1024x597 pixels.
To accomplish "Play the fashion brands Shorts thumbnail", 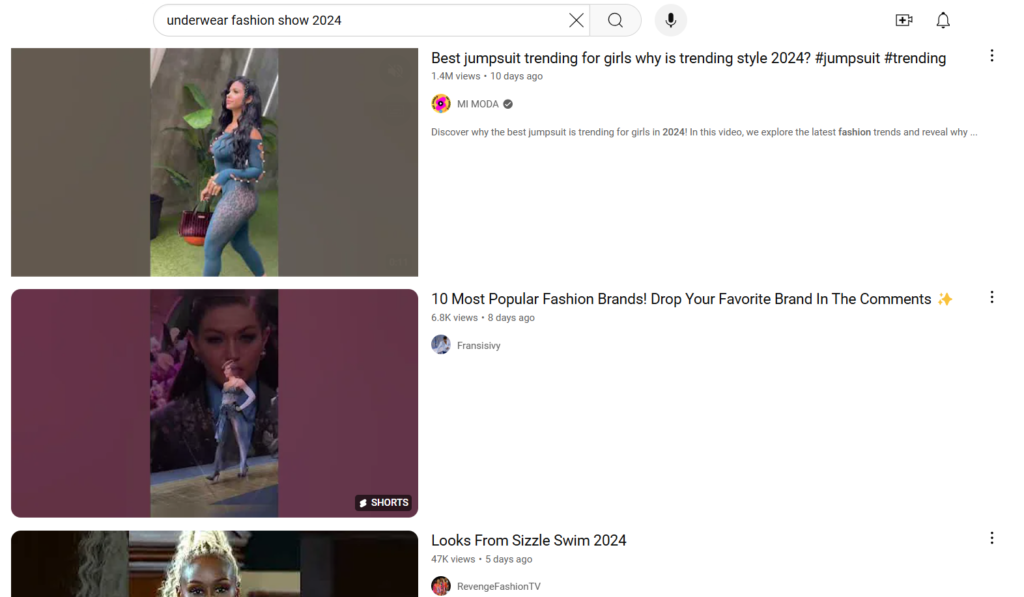I will tap(214, 403).
